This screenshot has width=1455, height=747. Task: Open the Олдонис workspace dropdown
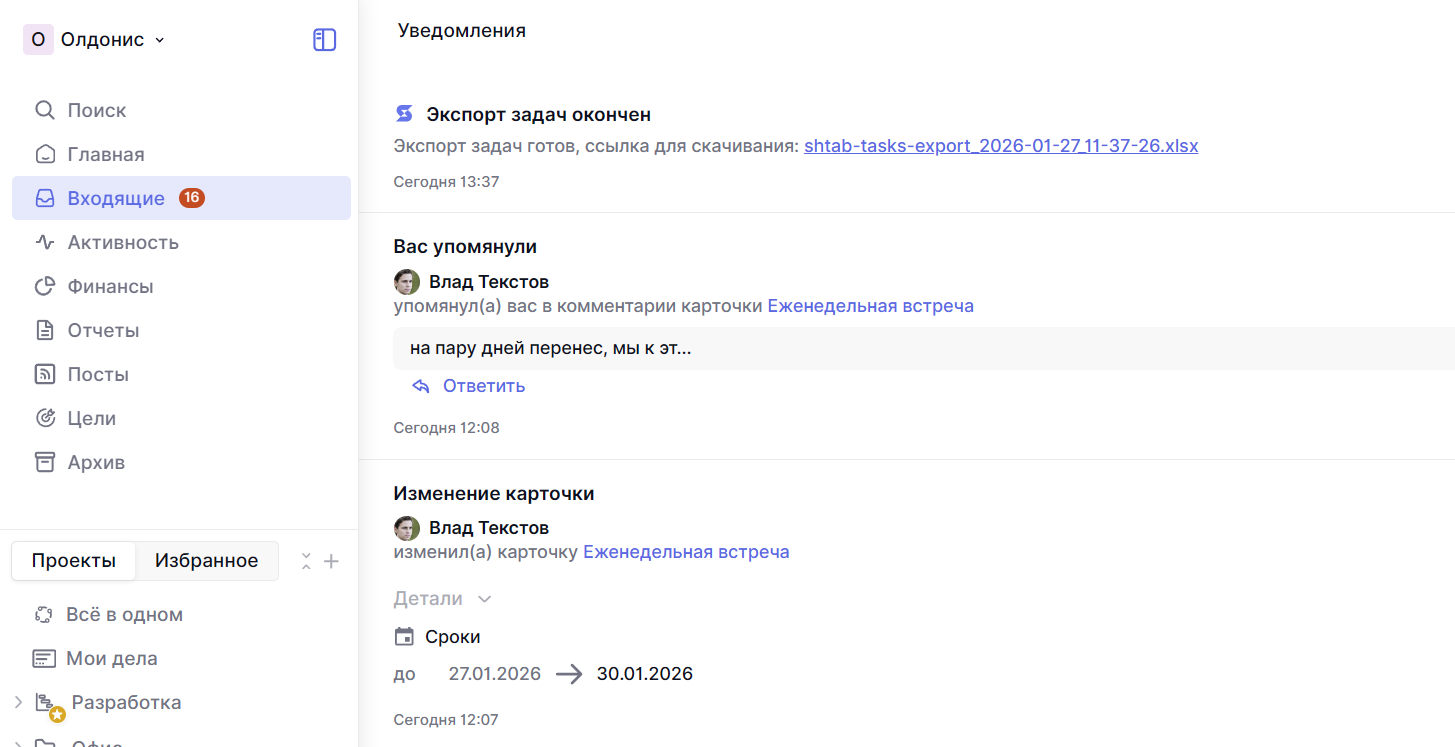pyautogui.click(x=95, y=40)
